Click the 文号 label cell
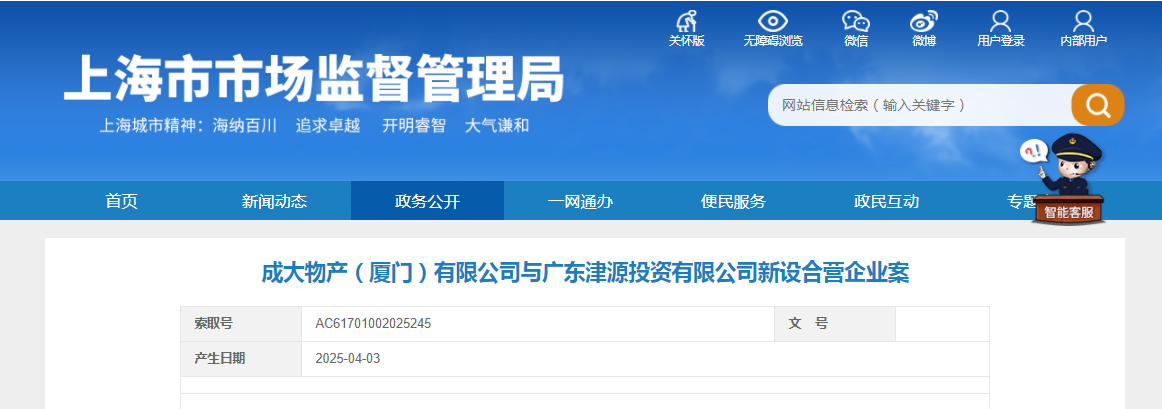 tap(834, 324)
